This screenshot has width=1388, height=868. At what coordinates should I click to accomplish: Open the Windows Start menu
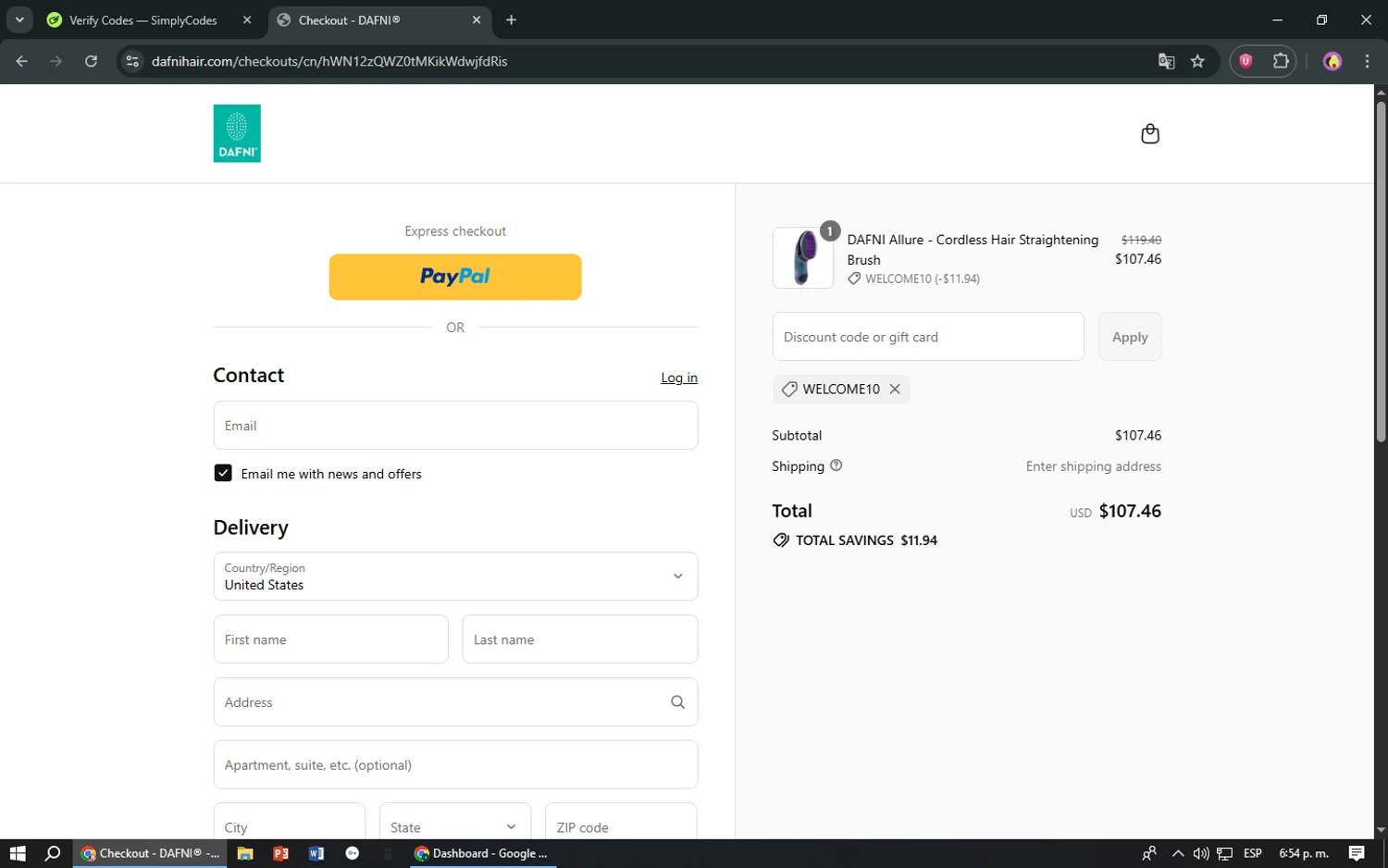pos(18,853)
